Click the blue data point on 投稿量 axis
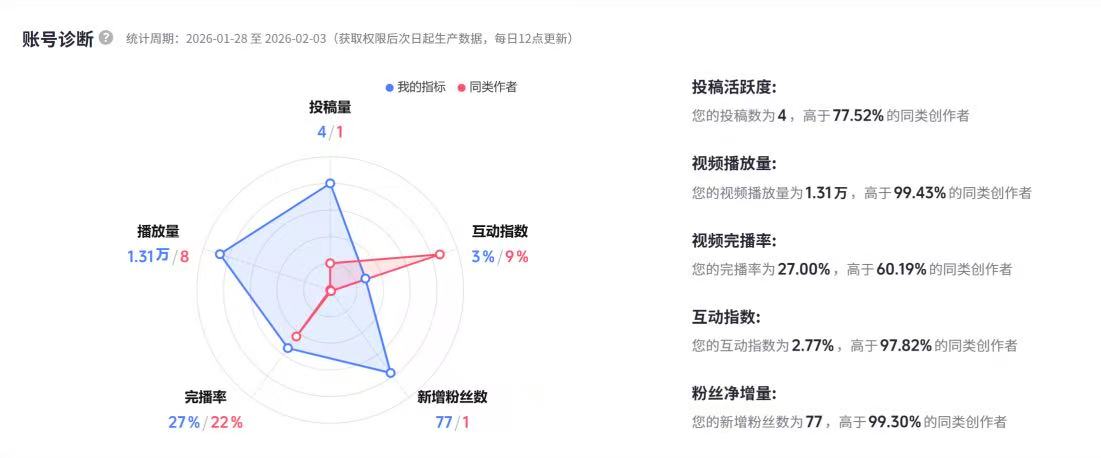The image size is (1101, 458). [x=330, y=183]
